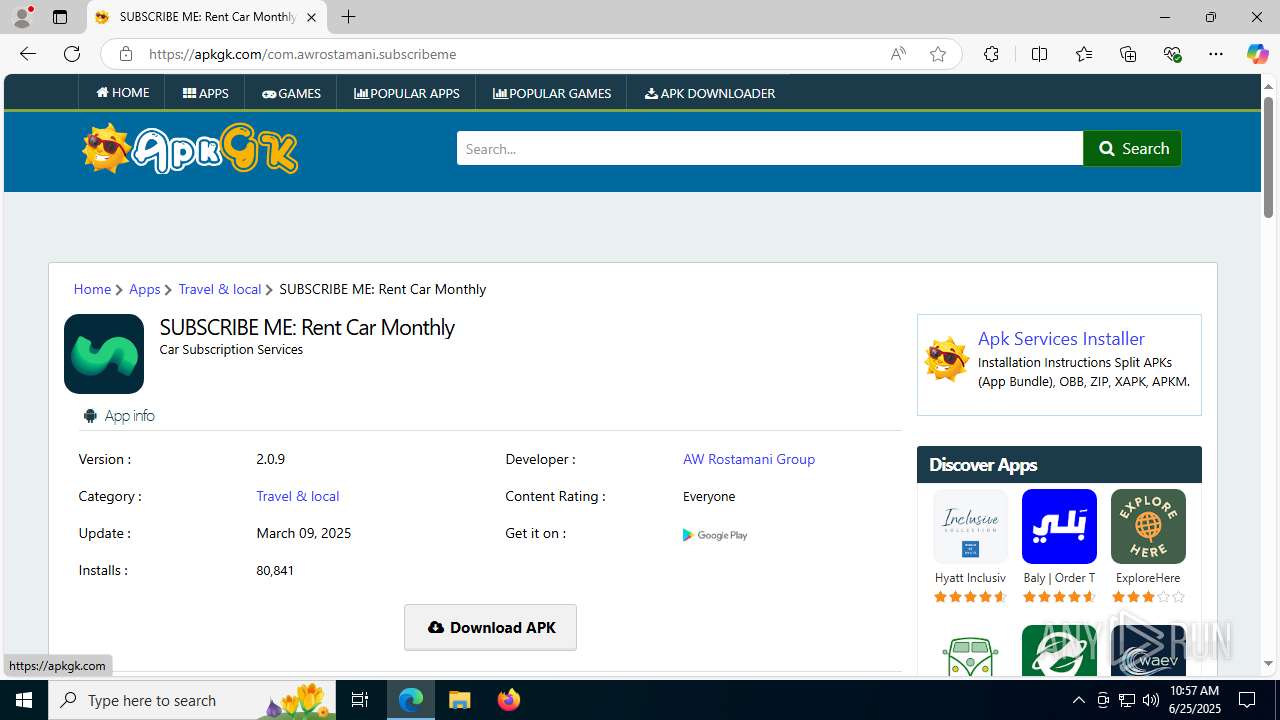
Task: Open Browser essentials heart icon
Action: (1173, 54)
